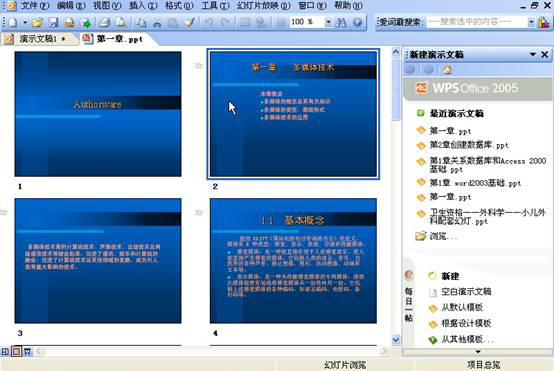Open Print Preview from the toolbar

click(121, 23)
